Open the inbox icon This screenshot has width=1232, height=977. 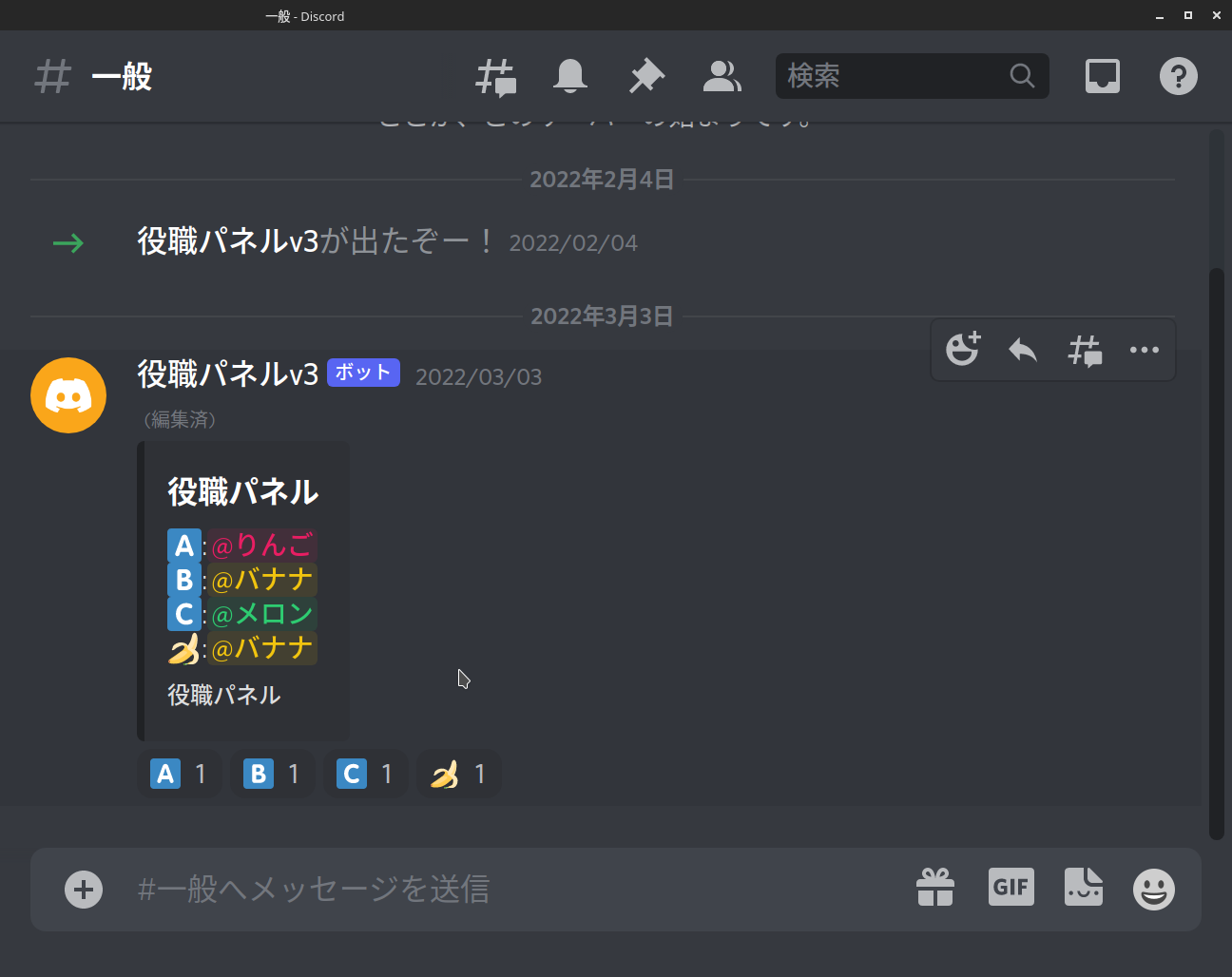[1103, 76]
